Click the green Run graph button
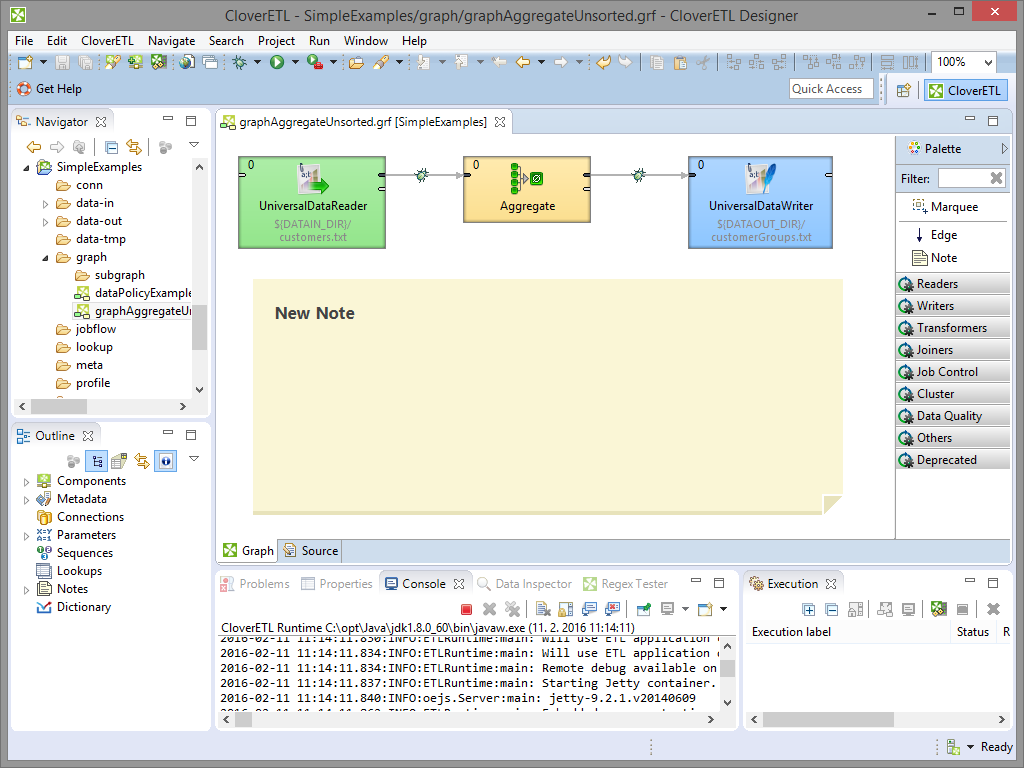 277,62
